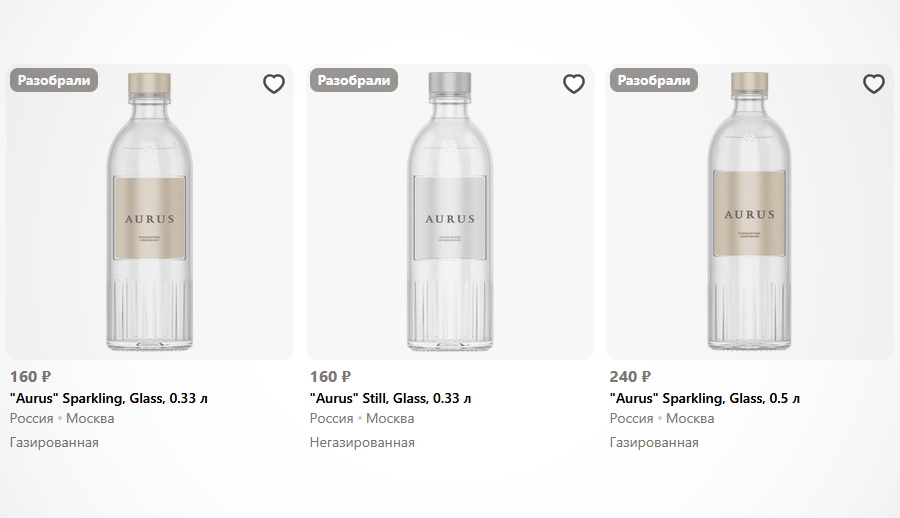Add Aurus Still 0.33 л to favorites
This screenshot has height=518, width=900.
pyautogui.click(x=574, y=84)
